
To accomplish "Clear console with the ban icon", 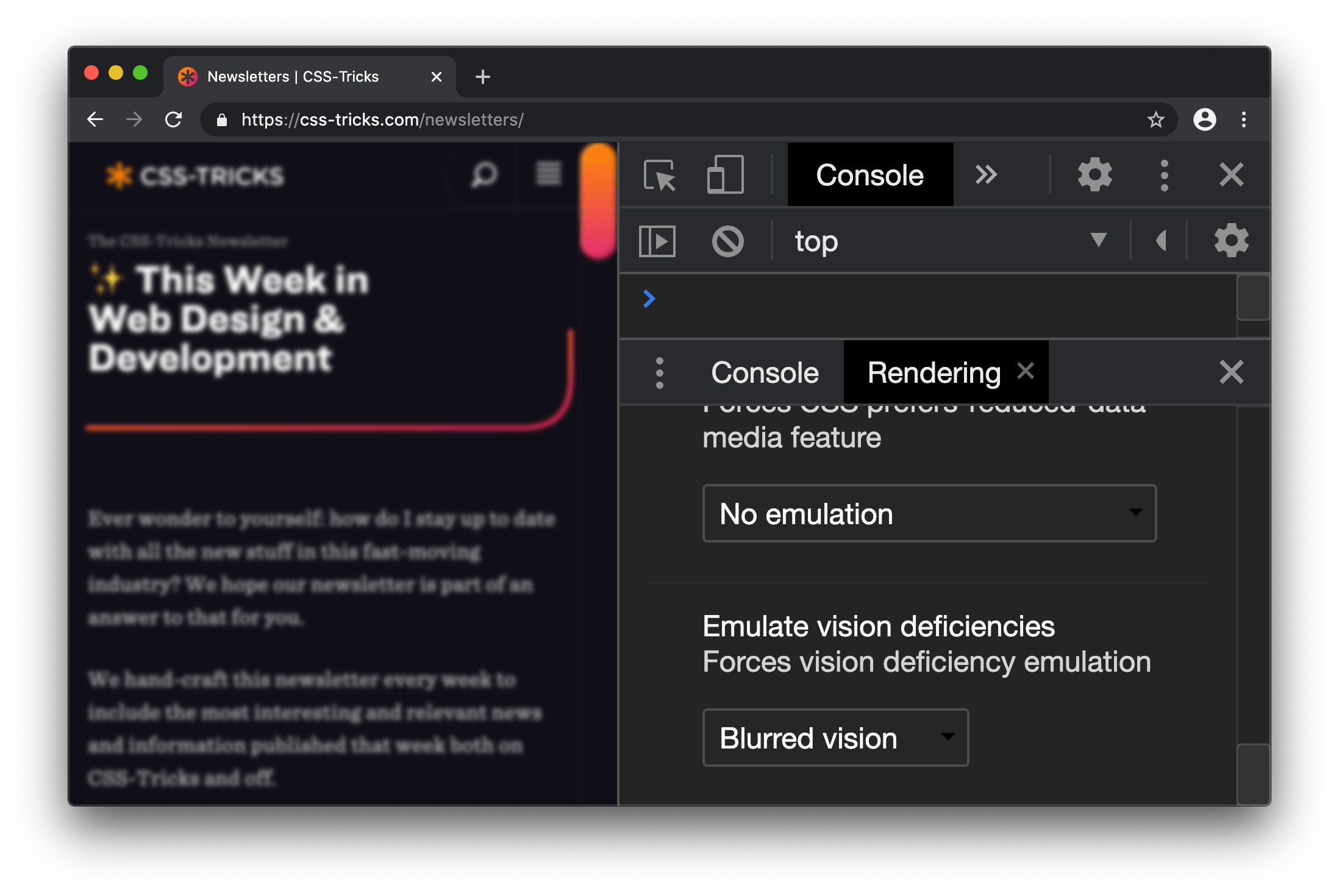I will point(727,241).
